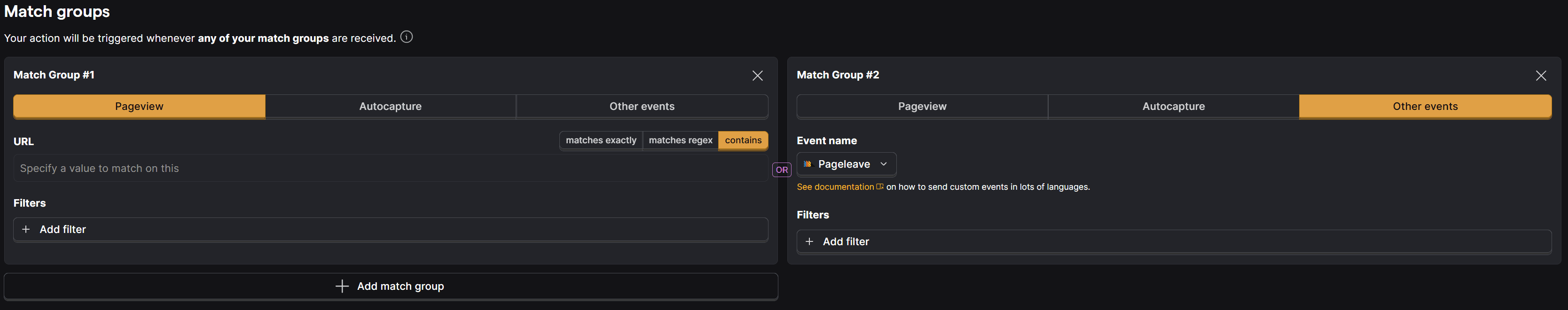Click the Add match group button

coord(391,287)
